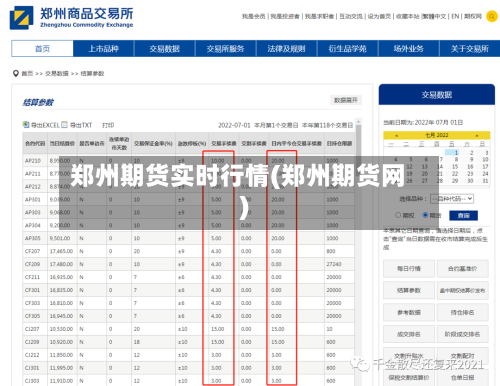Click the 收藏本站 top link
Image resolution: width=500 pixels, height=386 pixels.
pyautogui.click(x=408, y=16)
